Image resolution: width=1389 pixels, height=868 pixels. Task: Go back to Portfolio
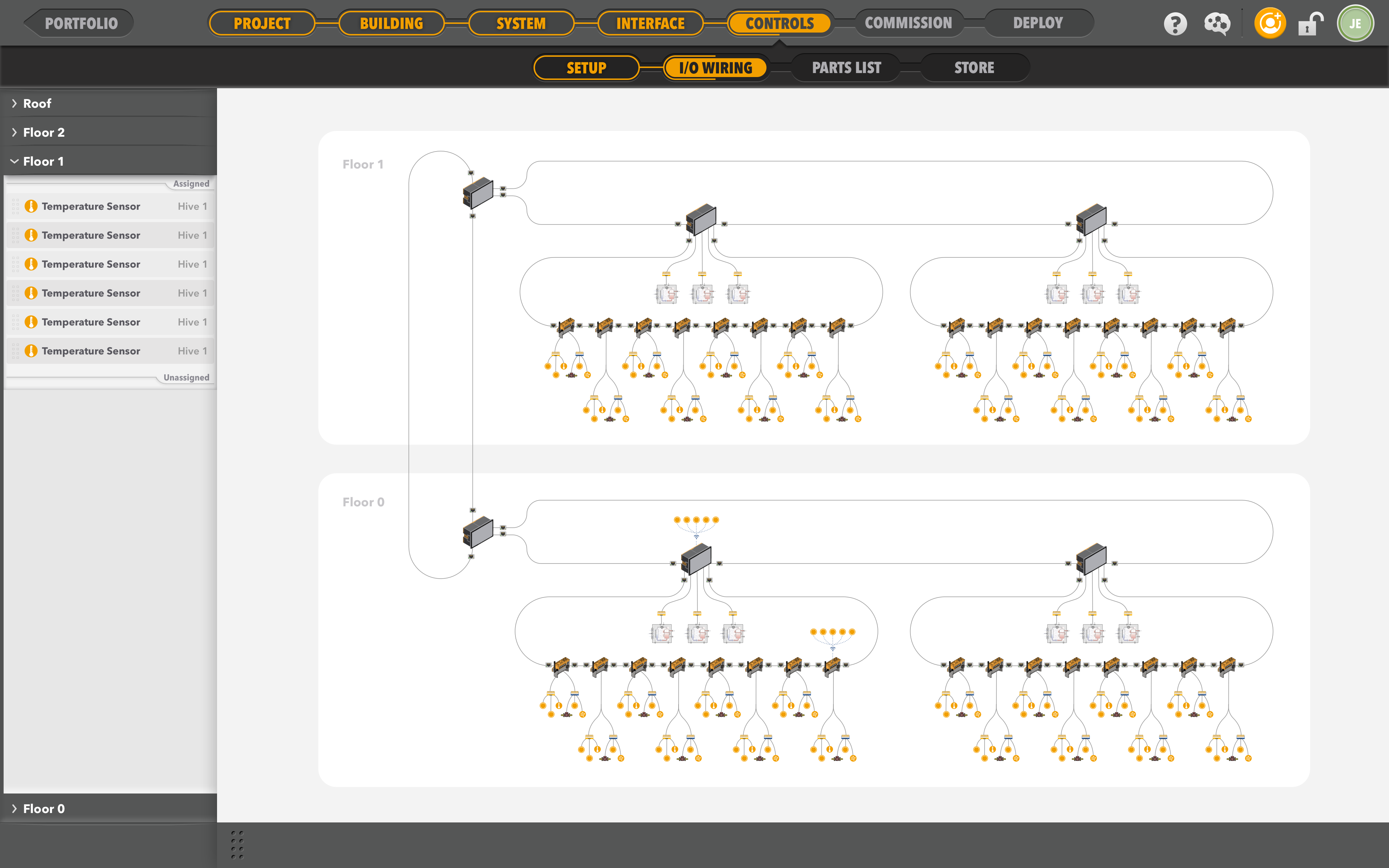coord(81,24)
